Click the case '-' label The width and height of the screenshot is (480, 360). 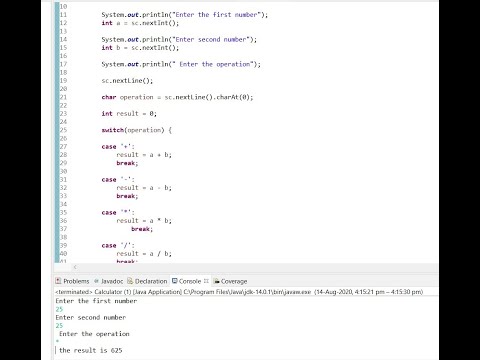pos(118,180)
